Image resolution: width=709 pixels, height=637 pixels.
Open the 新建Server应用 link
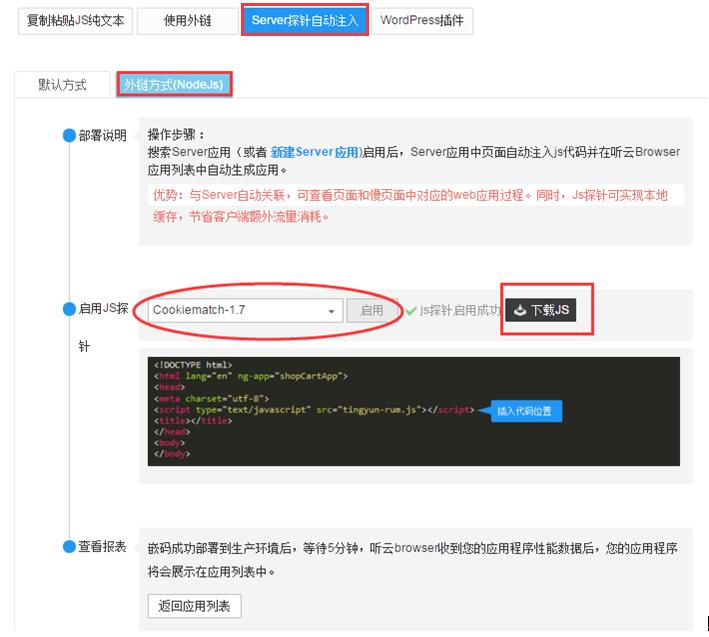(314, 152)
